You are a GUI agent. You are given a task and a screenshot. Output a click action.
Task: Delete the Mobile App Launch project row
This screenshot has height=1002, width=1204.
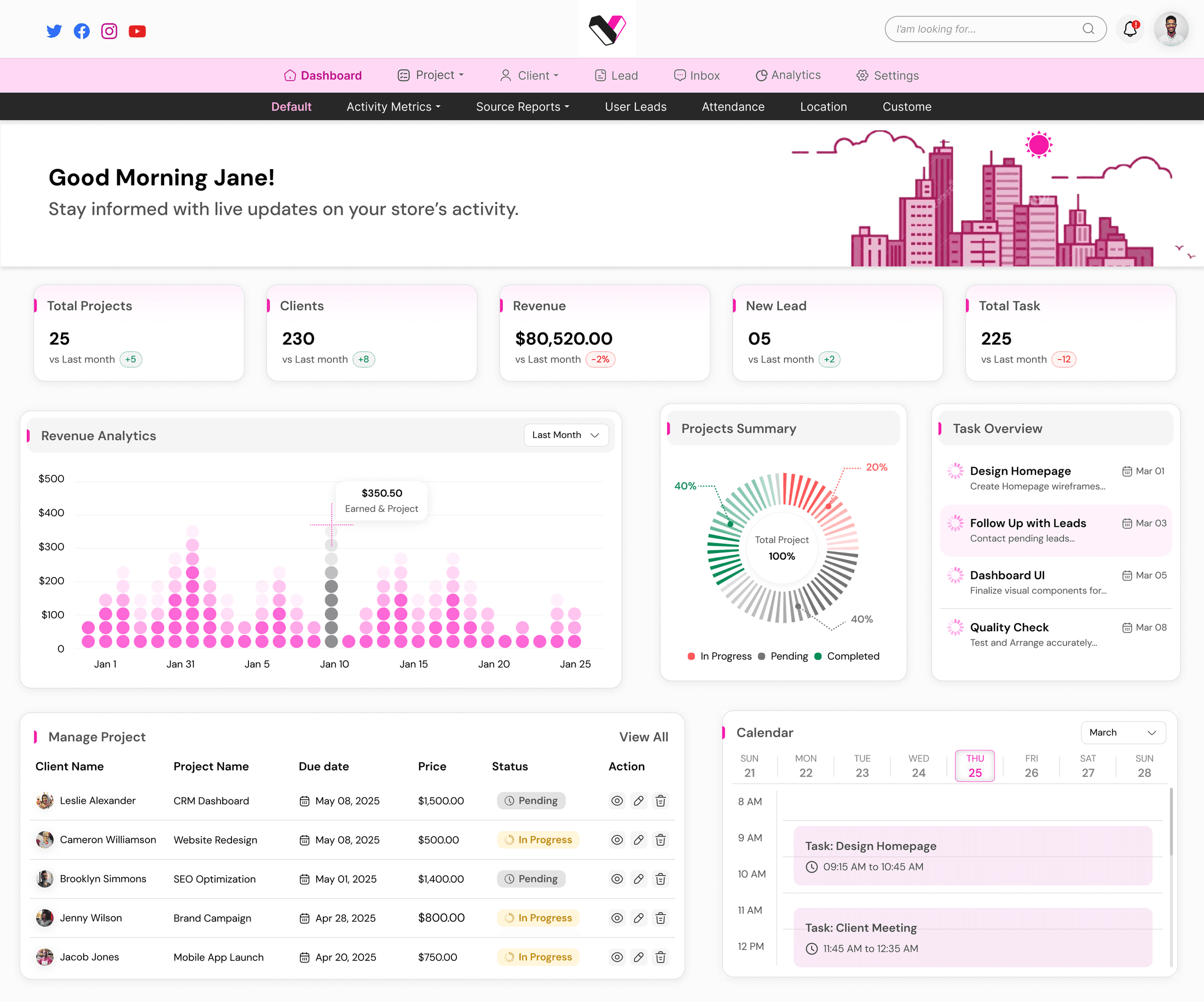661,957
